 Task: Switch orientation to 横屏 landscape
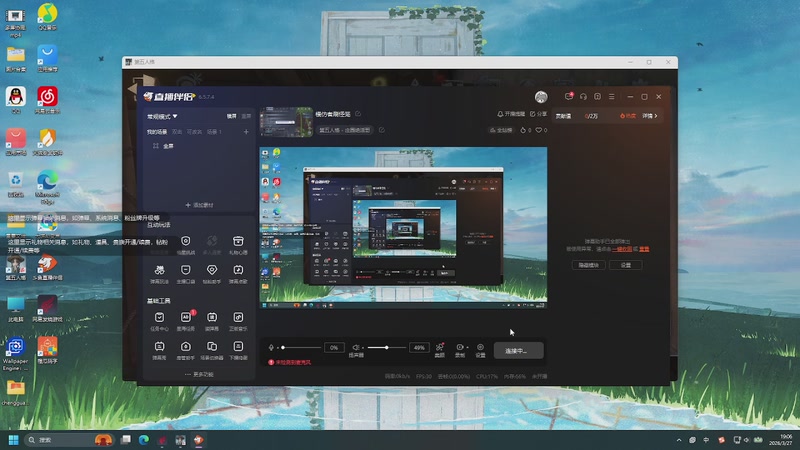tap(232, 116)
